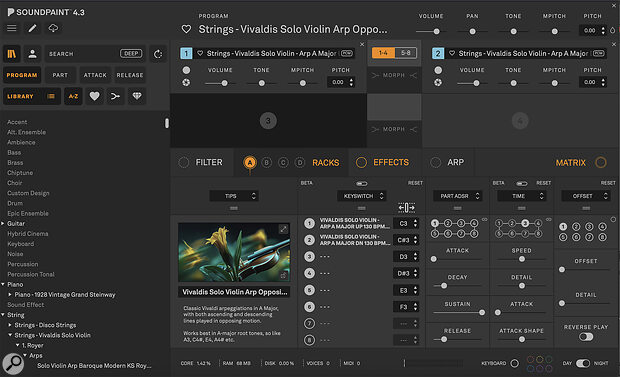Select empty part slot 3
The width and height of the screenshot is (620, 377).
pos(268,121)
